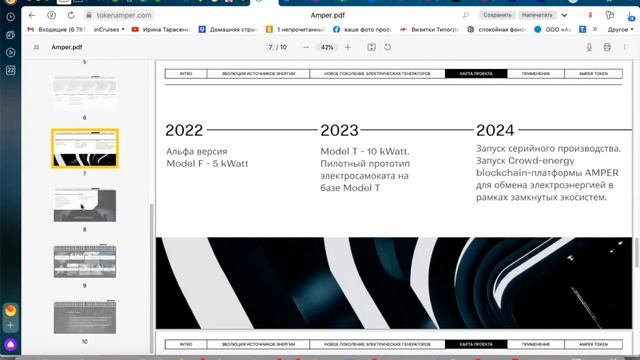The image size is (640, 360).
Task: Click the 42% zoom level field
Action: point(327,47)
